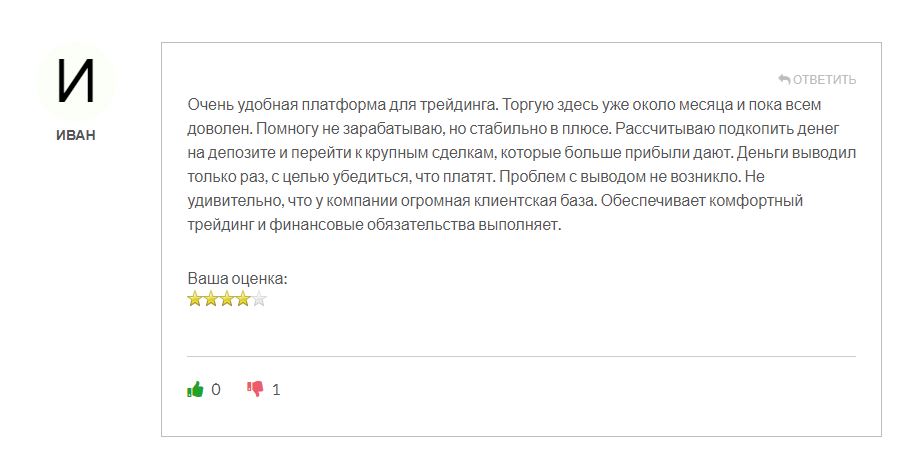Select the third yellow rating star
Image resolution: width=899 pixels, height=476 pixels.
227,299
